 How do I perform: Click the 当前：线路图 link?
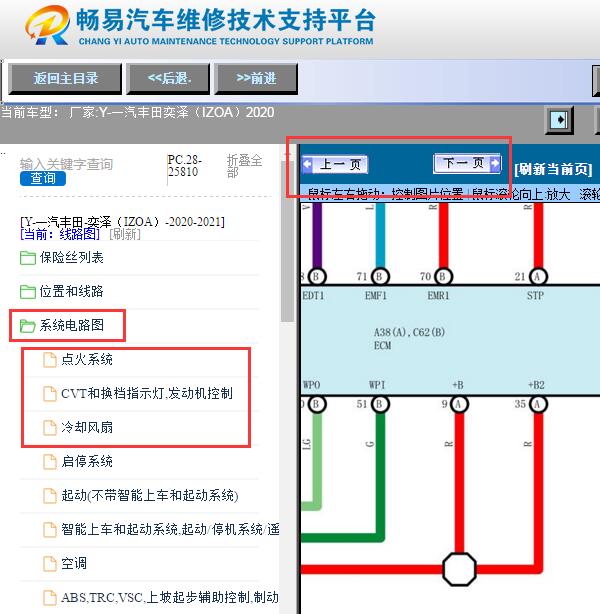[60, 235]
